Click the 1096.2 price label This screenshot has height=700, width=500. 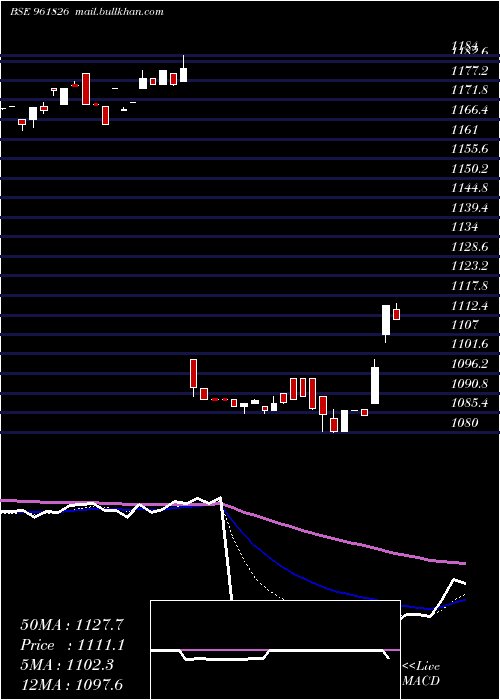point(469,363)
